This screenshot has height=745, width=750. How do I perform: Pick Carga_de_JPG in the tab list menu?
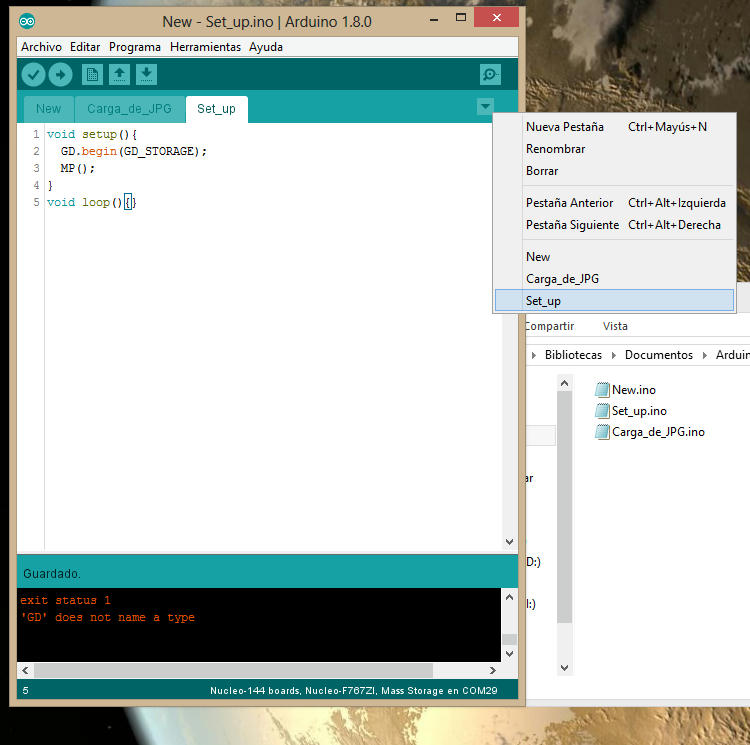coord(615,279)
